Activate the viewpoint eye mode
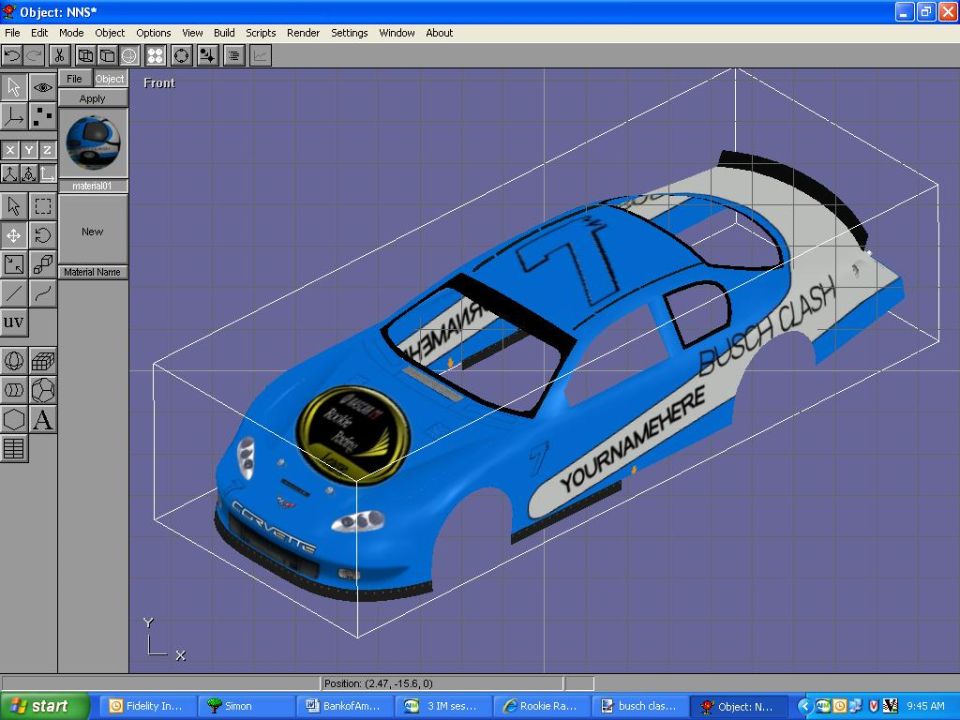The image size is (960, 720). tap(42, 87)
